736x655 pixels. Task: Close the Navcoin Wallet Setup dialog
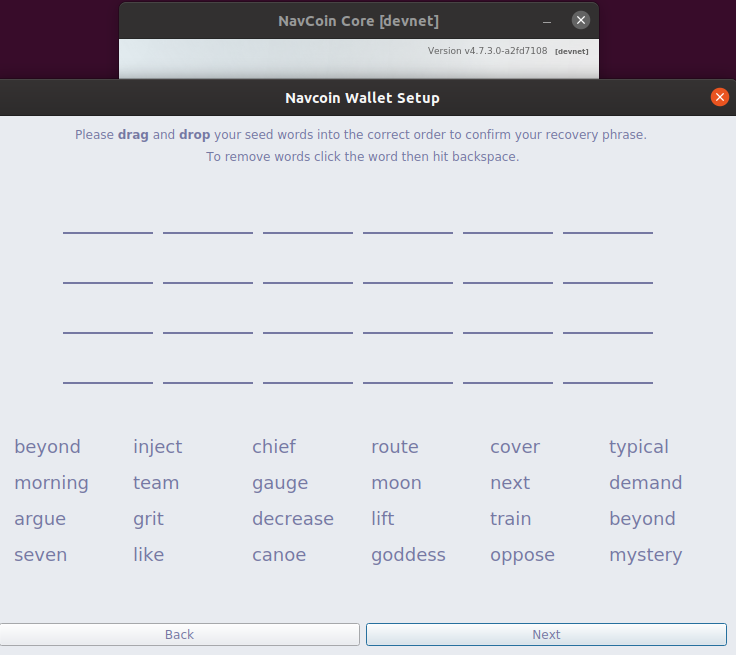tap(719, 97)
